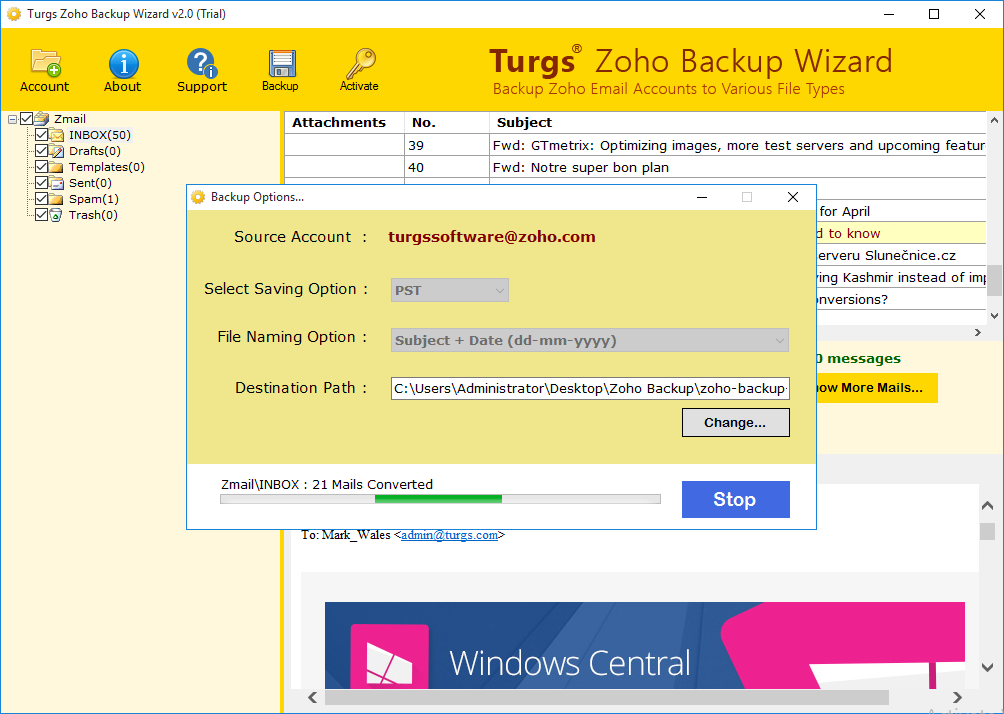The height and width of the screenshot is (714, 1004).
Task: Select the email containing 'Kashmir instead of'
Action: point(901,277)
